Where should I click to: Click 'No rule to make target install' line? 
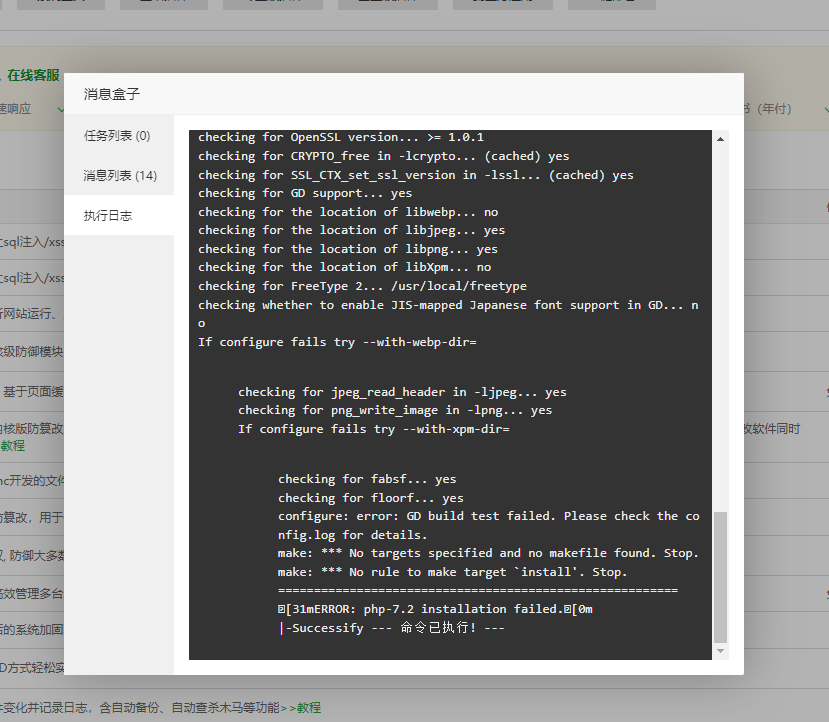click(x=453, y=572)
